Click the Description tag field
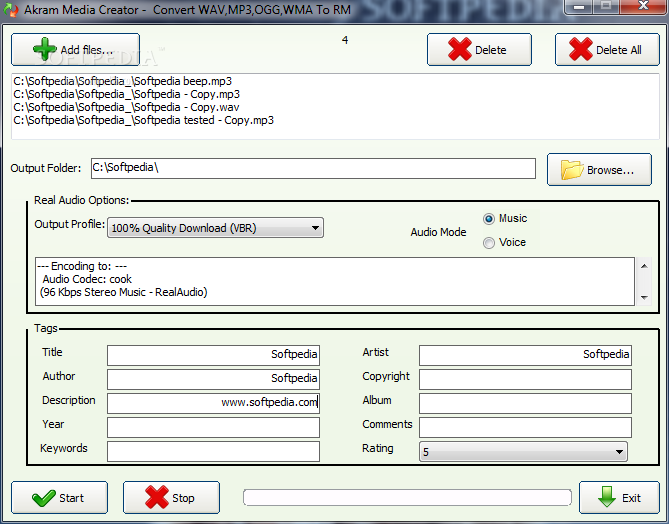This screenshot has height=524, width=669. (213, 403)
